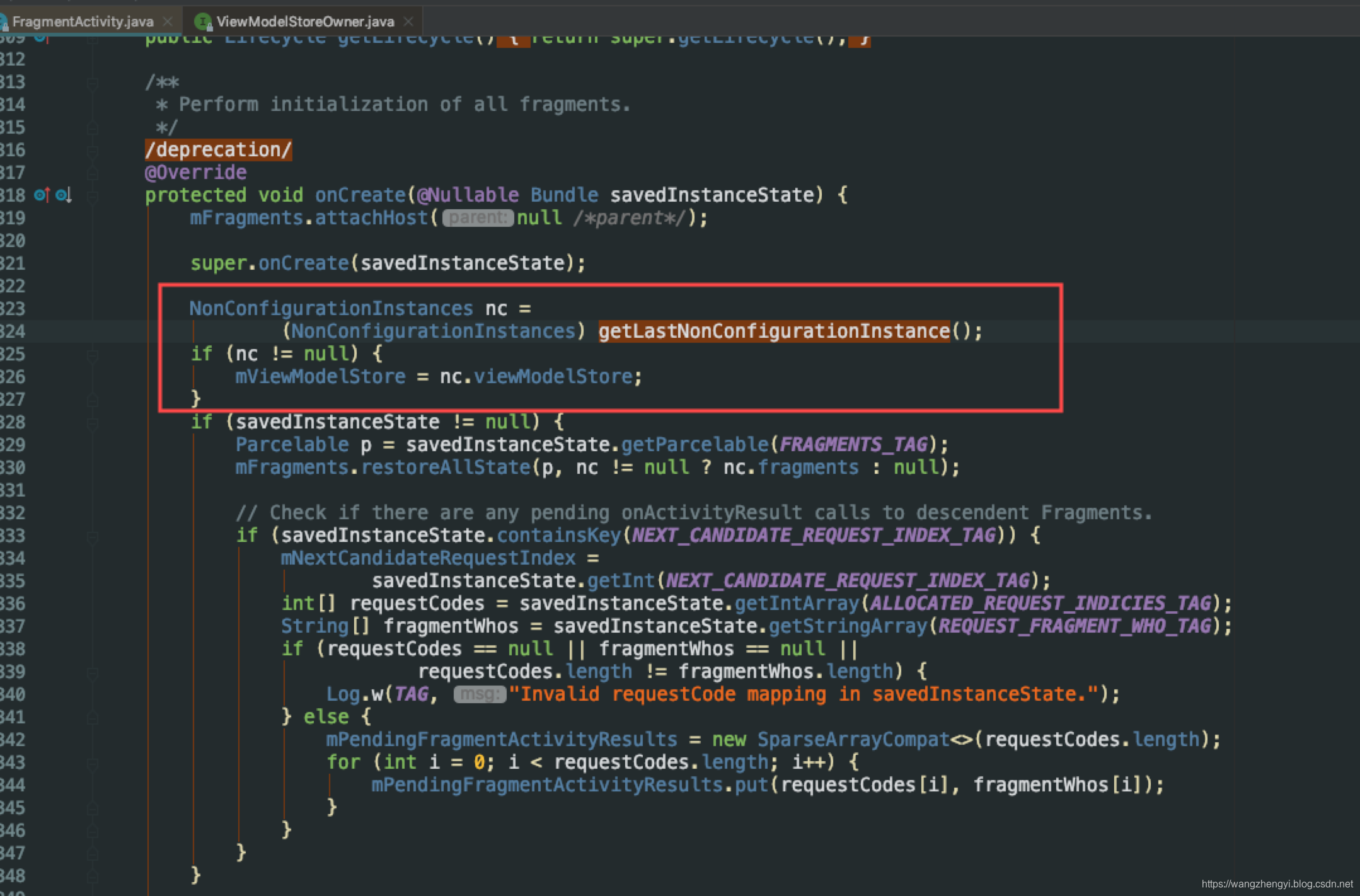
Task: Click the overrides-method up-arrow gutter icon
Action: [43, 195]
